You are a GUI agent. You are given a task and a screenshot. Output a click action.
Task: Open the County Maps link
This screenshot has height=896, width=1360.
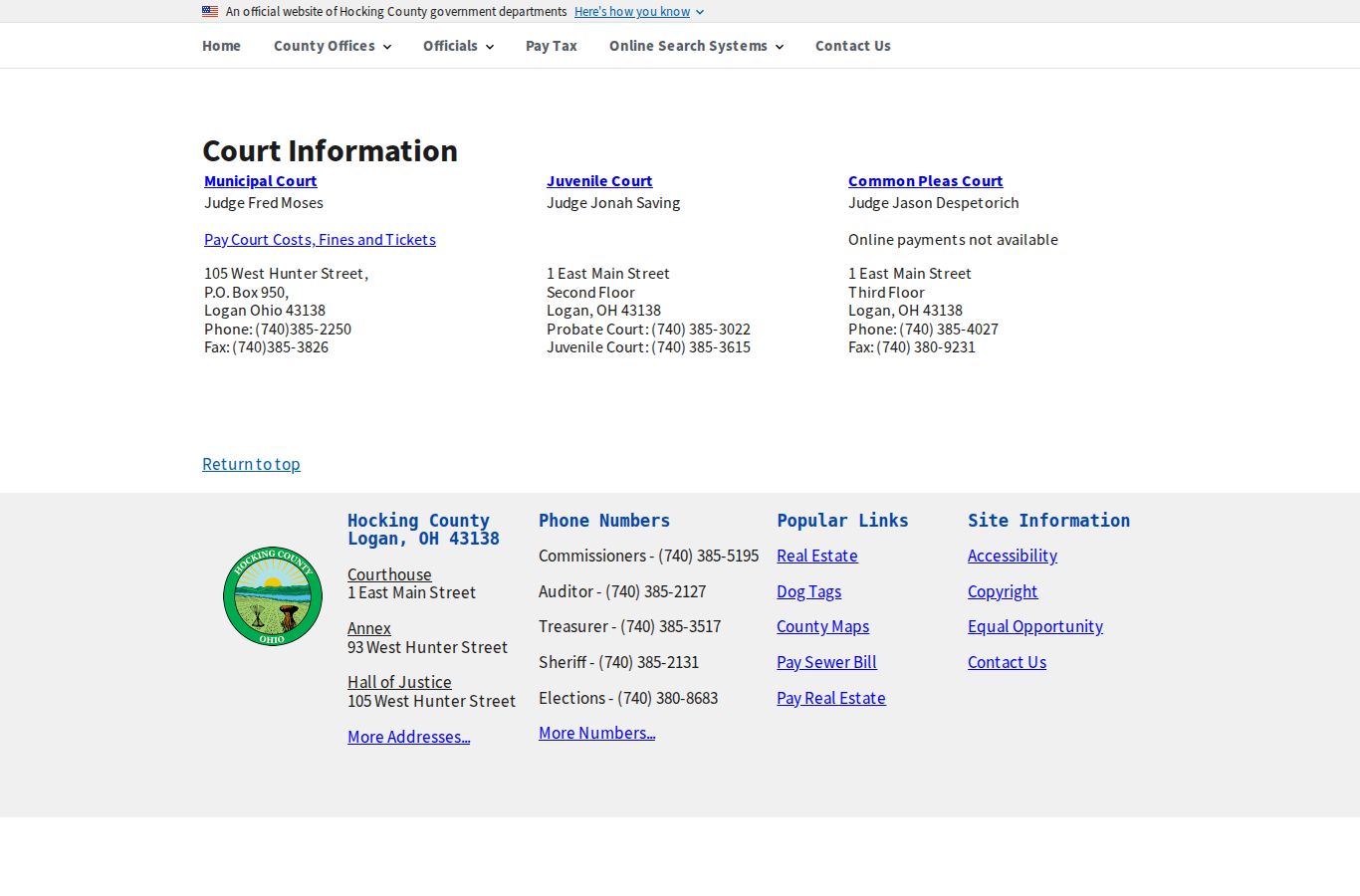[823, 626]
